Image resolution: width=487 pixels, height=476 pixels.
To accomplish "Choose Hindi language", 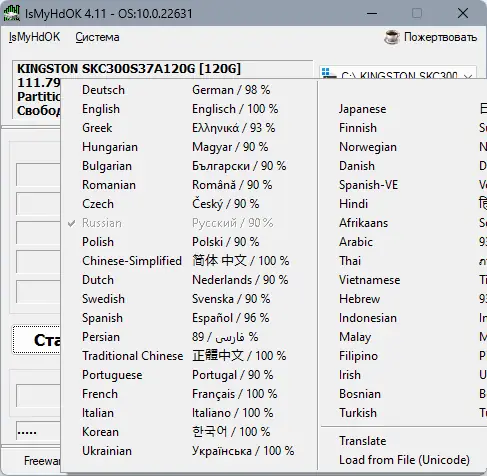I will click(403, 204).
